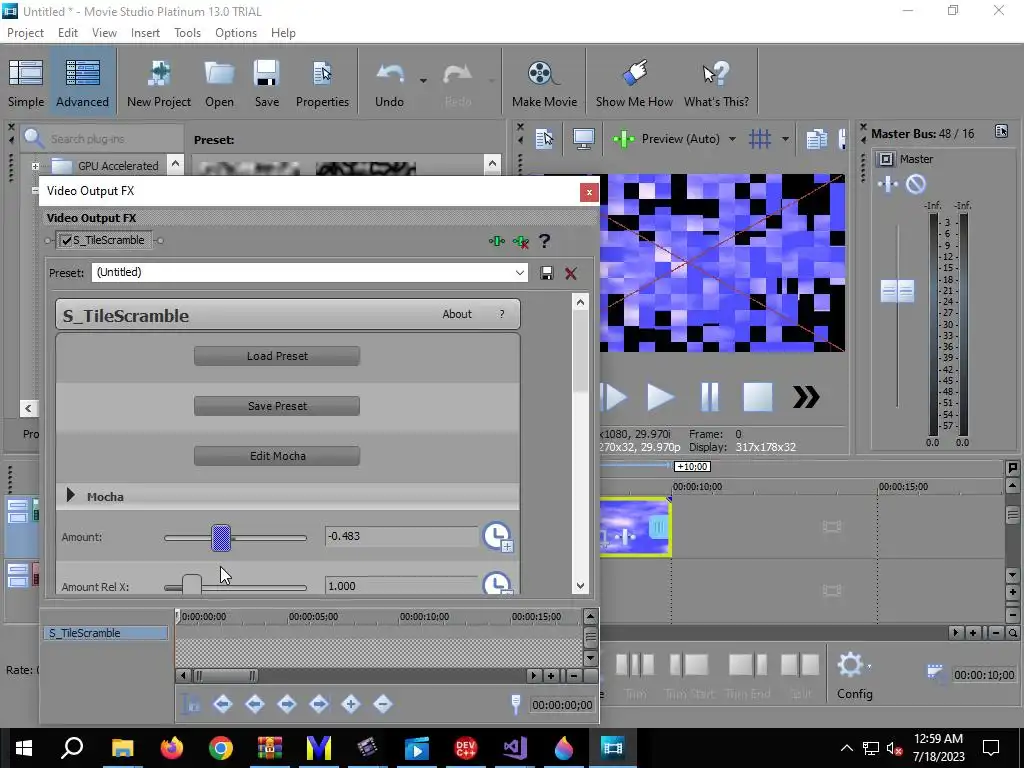Create keyframe plus diamond button
The height and width of the screenshot is (768, 1024).
[x=351, y=704]
